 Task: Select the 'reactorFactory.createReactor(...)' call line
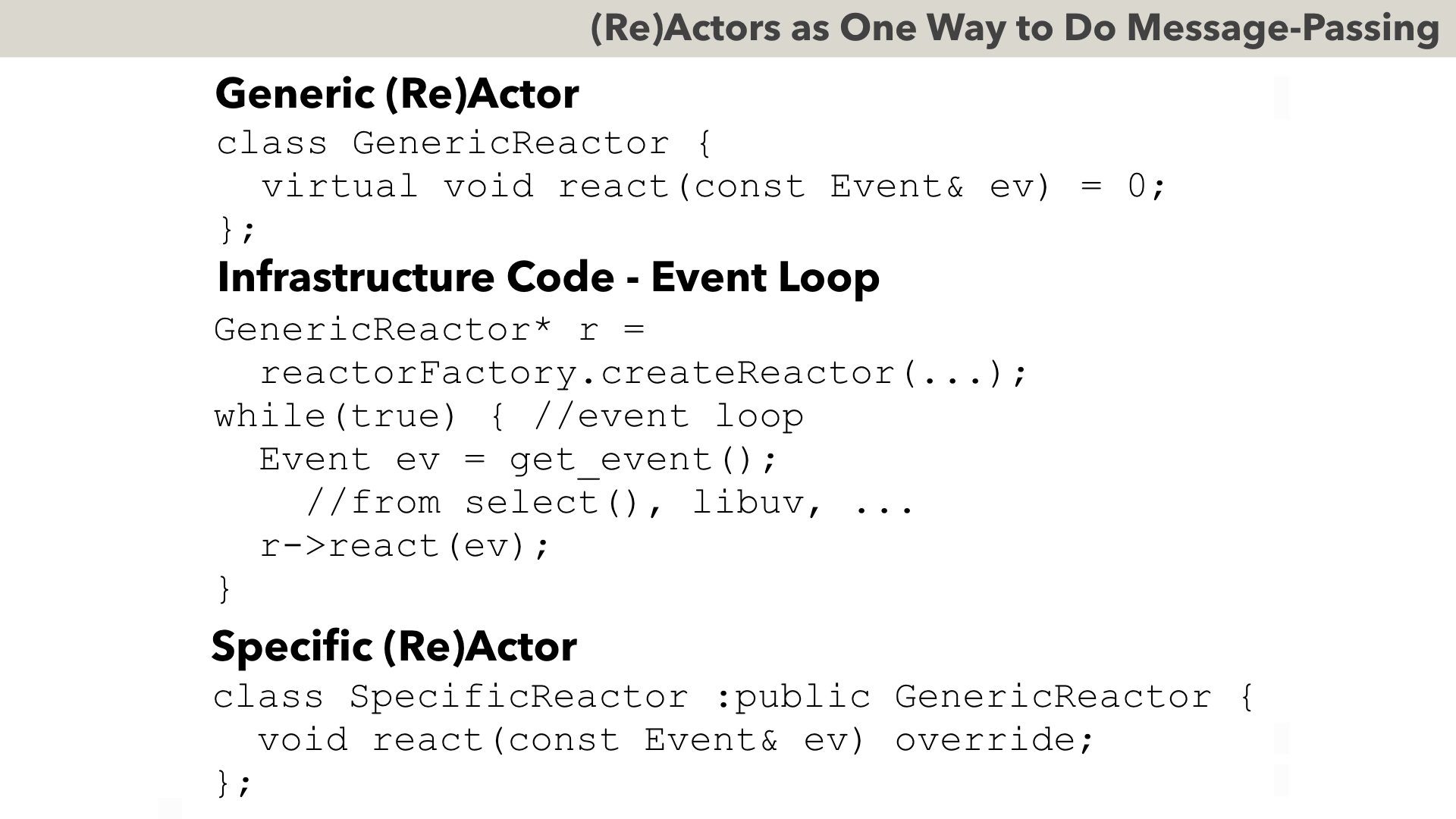click(643, 373)
